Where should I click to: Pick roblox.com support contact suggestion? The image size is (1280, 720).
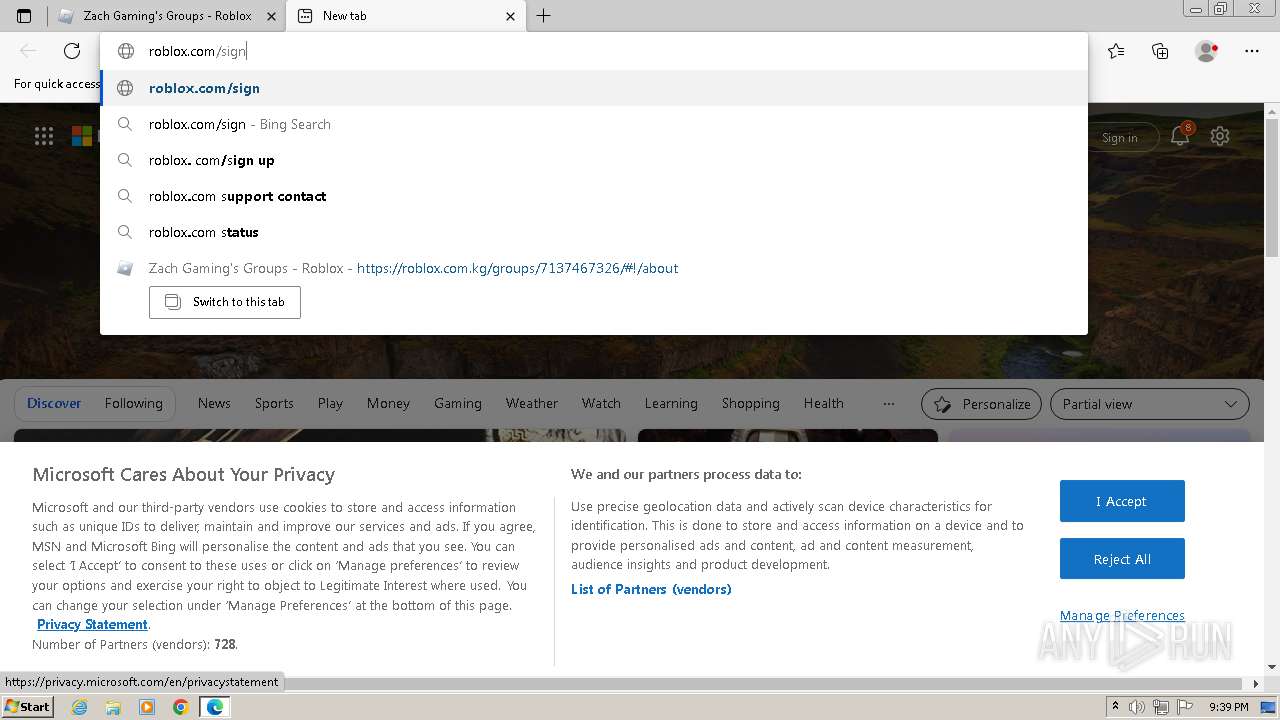(x=594, y=196)
